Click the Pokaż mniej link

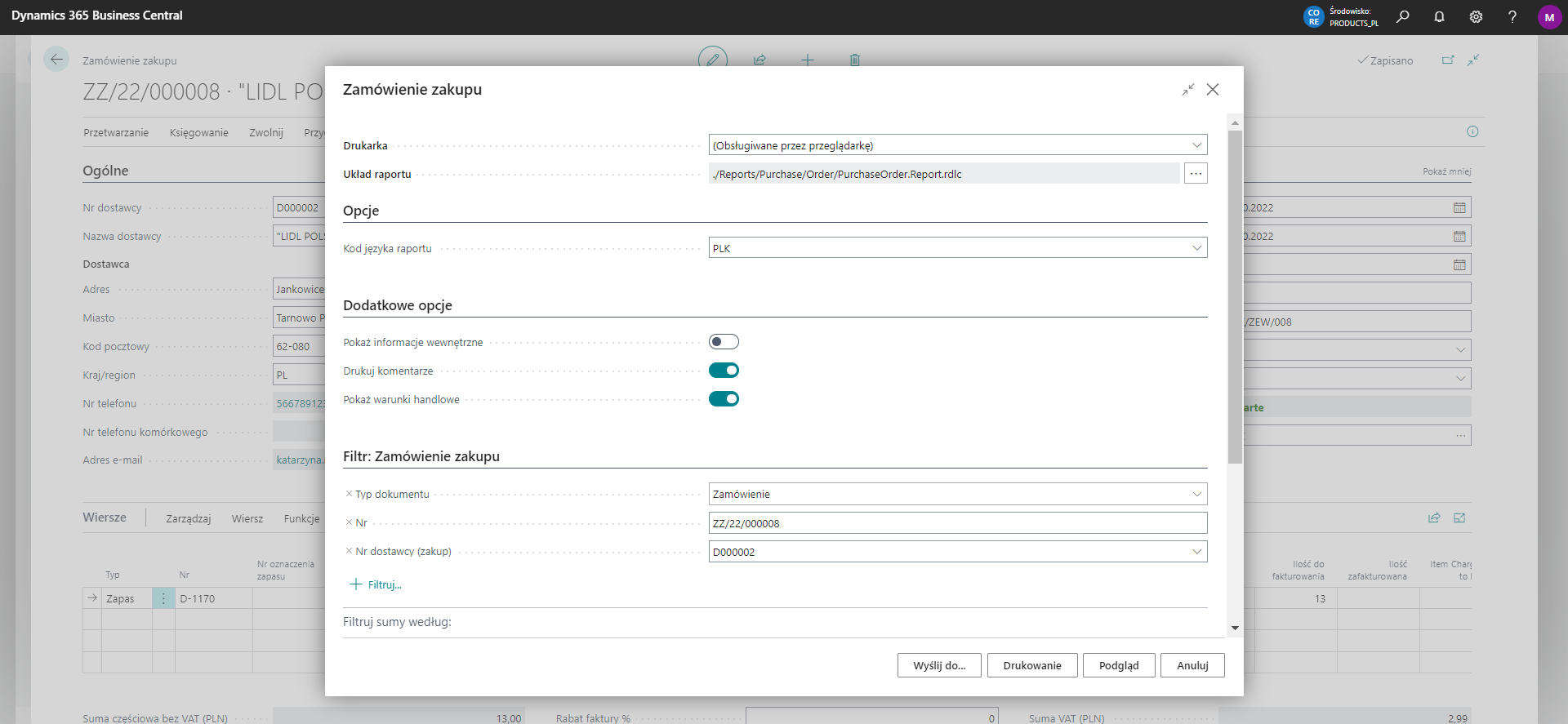[x=1446, y=171]
